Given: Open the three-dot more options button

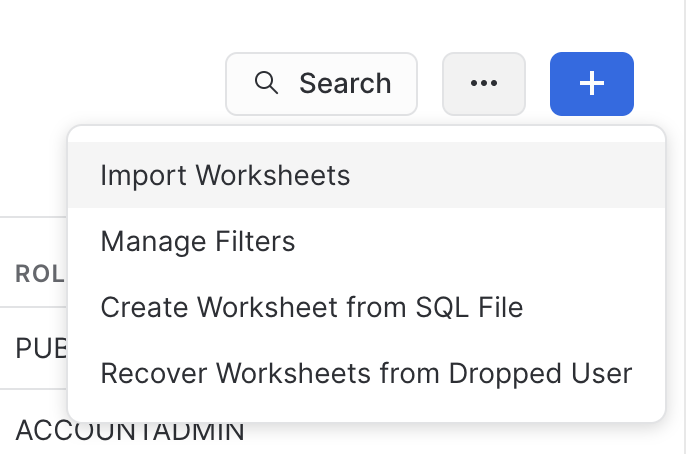Looking at the screenshot, I should coord(483,84).
